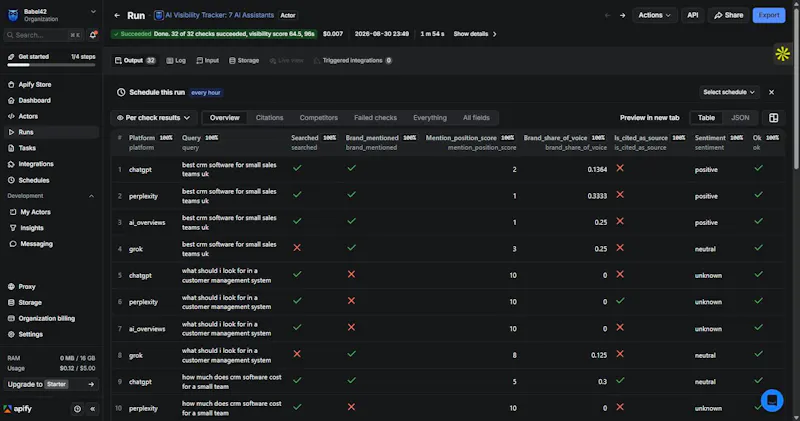Click the apify logo
The image size is (800, 421).
18,409
